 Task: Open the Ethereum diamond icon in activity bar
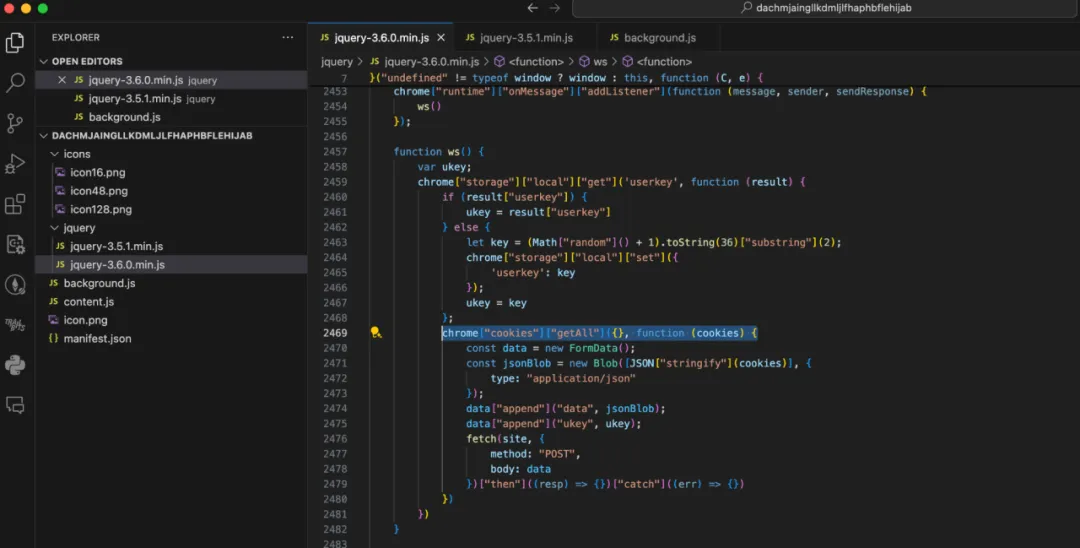click(x=15, y=284)
